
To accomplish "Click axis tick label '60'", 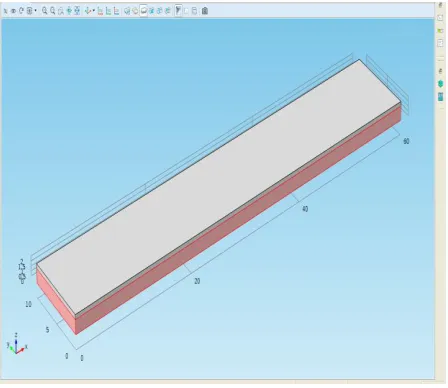I will [x=406, y=141].
